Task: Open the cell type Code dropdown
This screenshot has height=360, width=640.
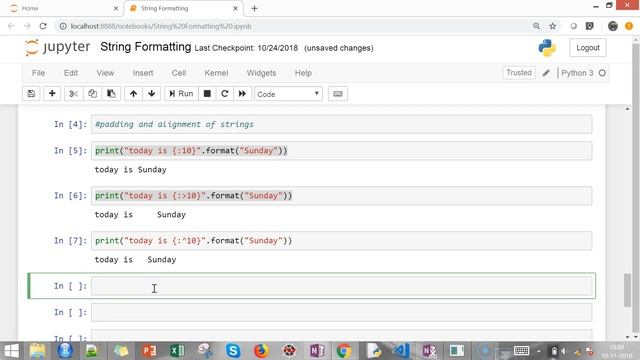Action: (288, 94)
